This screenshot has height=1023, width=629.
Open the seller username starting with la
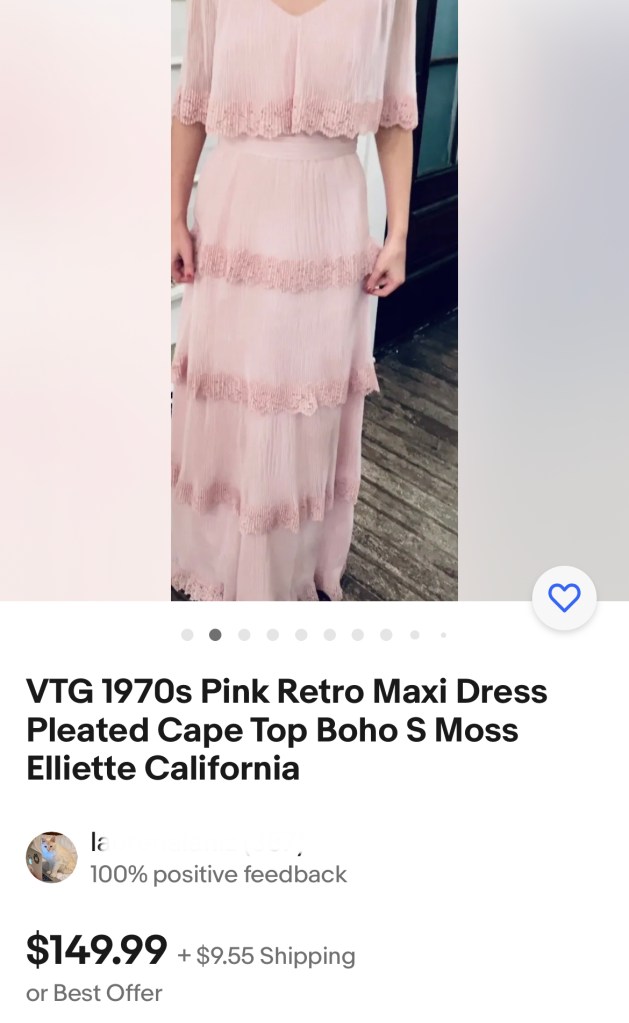pos(196,843)
